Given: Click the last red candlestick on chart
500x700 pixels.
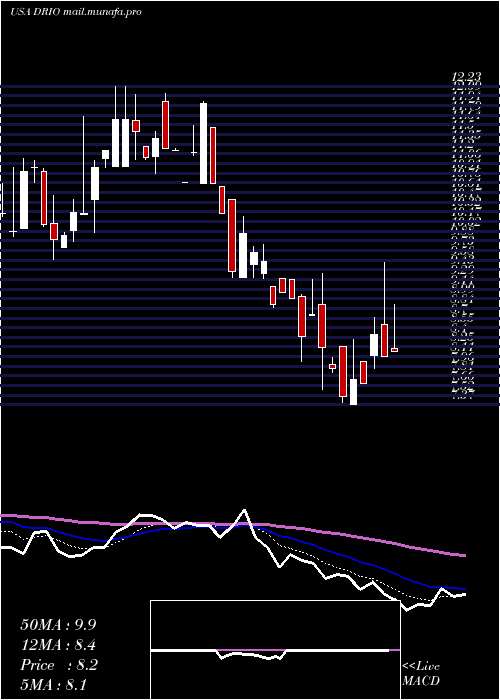Looking at the screenshot, I should pos(394,350).
